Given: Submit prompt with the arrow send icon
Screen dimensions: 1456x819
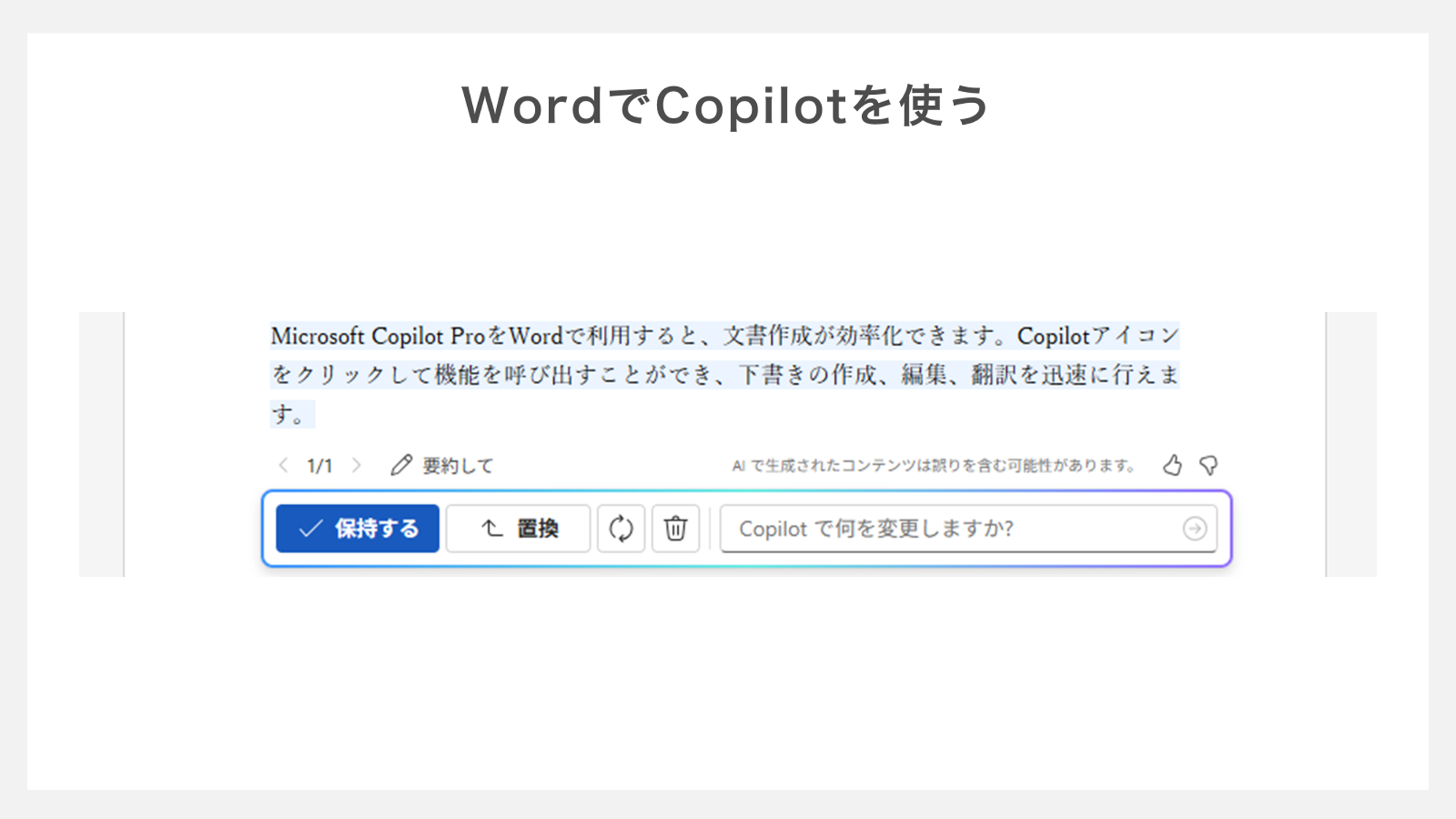Looking at the screenshot, I should (1194, 528).
